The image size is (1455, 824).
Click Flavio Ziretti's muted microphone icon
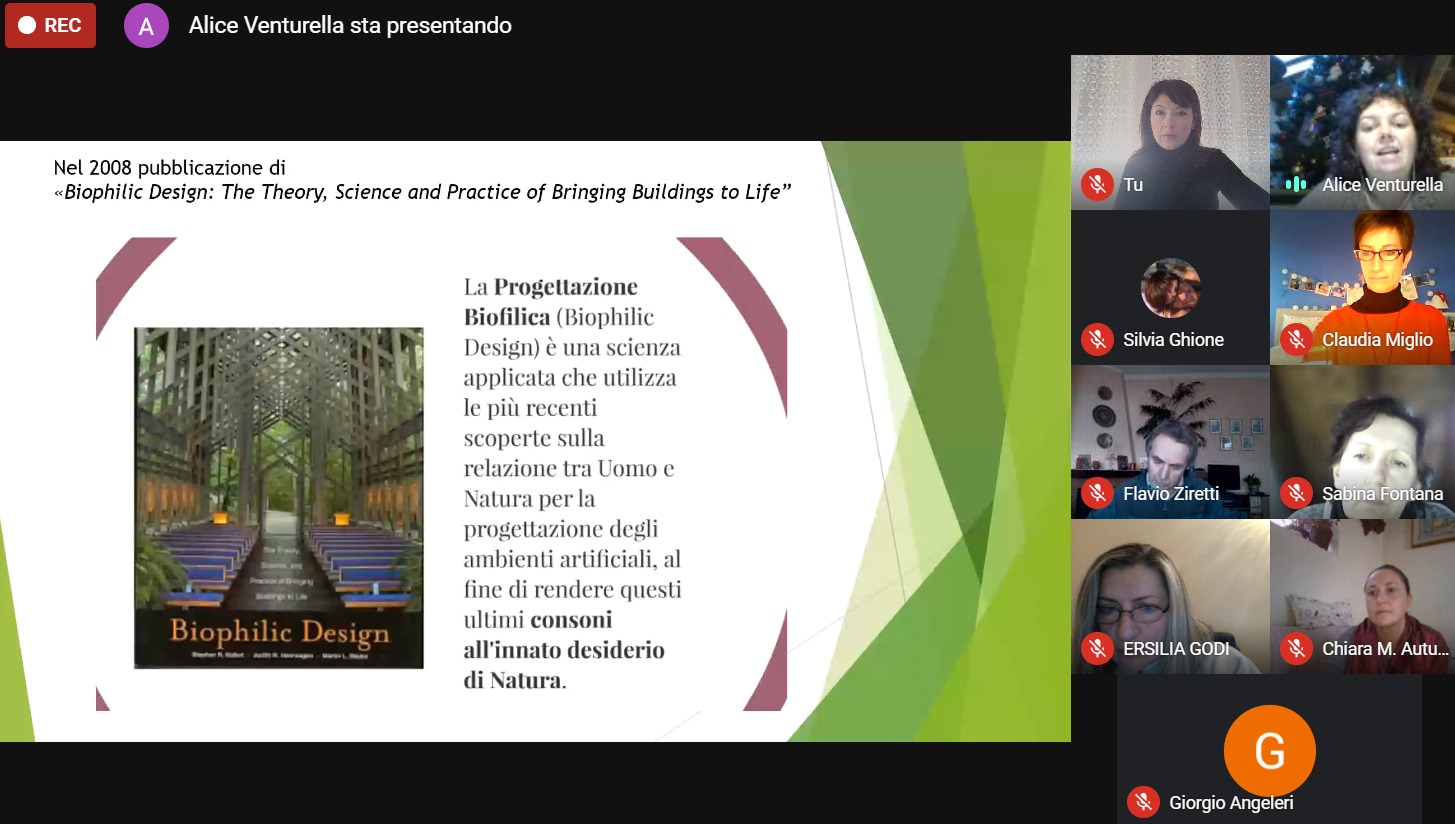coord(1097,494)
